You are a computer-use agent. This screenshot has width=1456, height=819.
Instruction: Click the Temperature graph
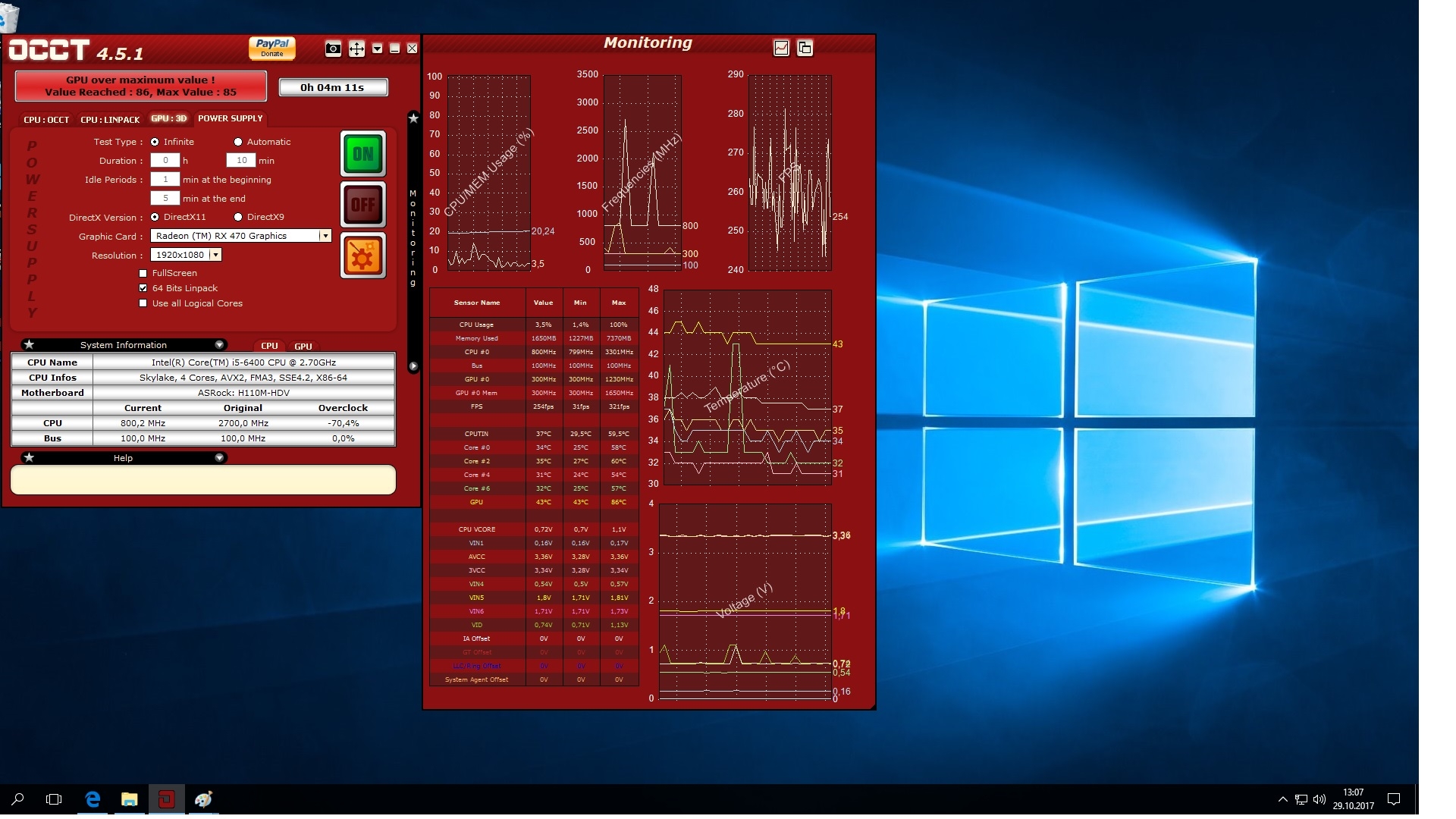tap(748, 387)
